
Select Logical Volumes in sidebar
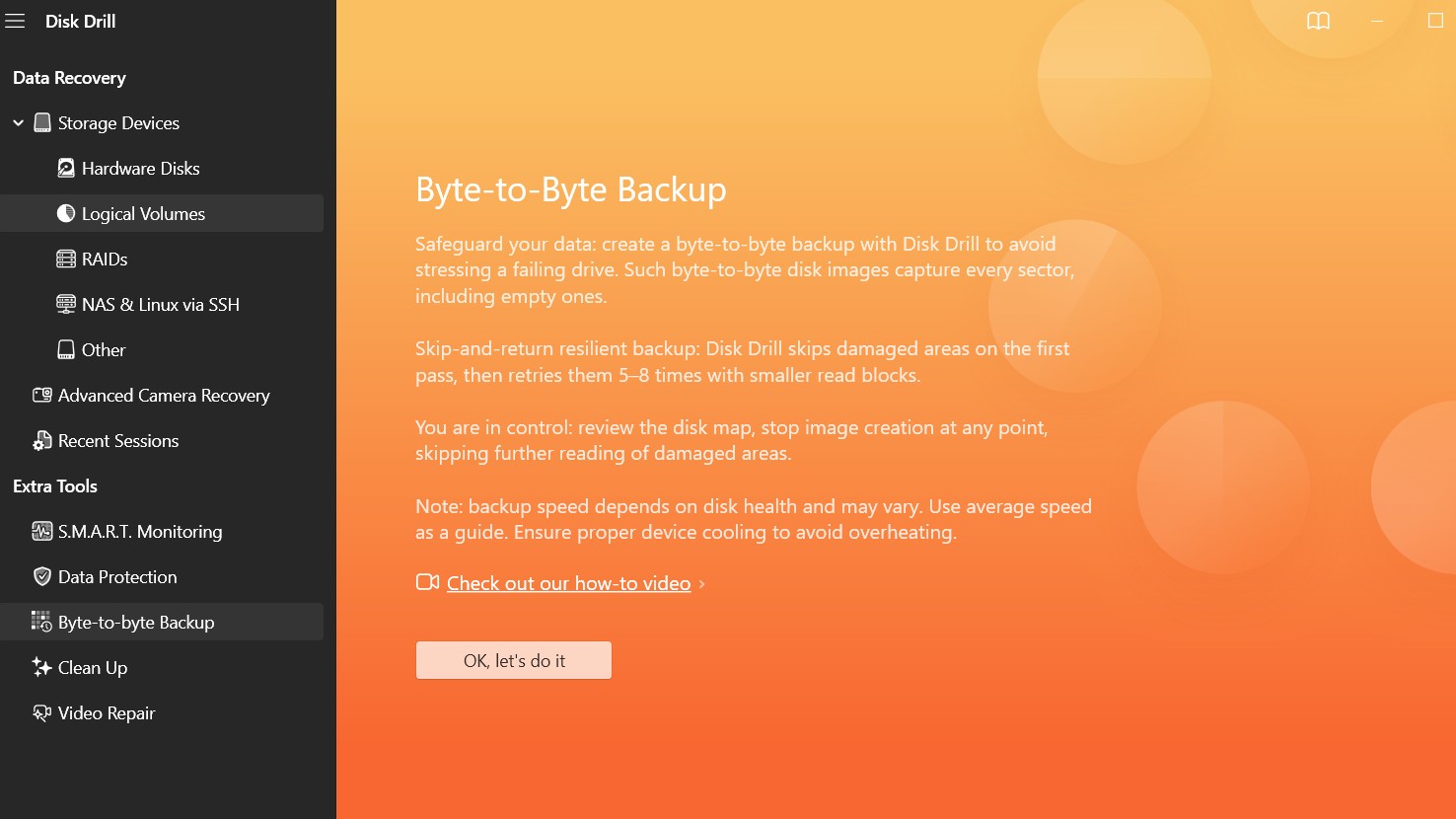coord(143,214)
